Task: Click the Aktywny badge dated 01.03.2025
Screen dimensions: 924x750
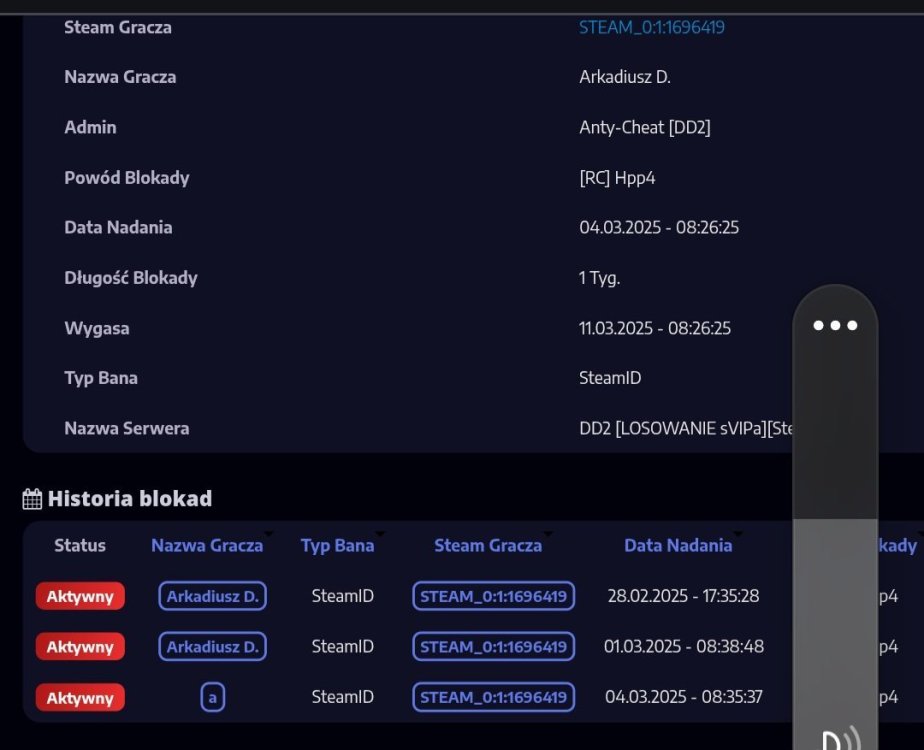Action: tap(80, 646)
